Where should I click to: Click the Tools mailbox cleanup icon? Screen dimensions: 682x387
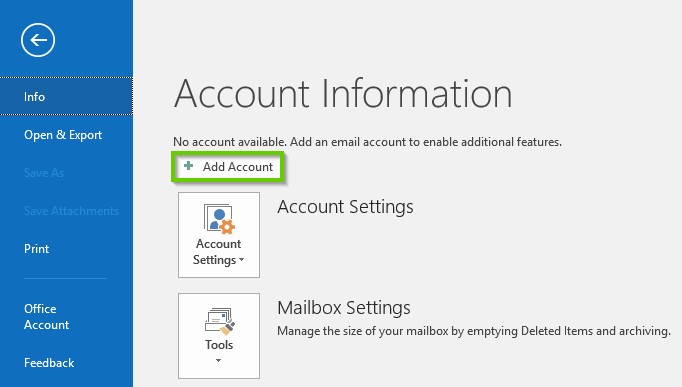219,322
